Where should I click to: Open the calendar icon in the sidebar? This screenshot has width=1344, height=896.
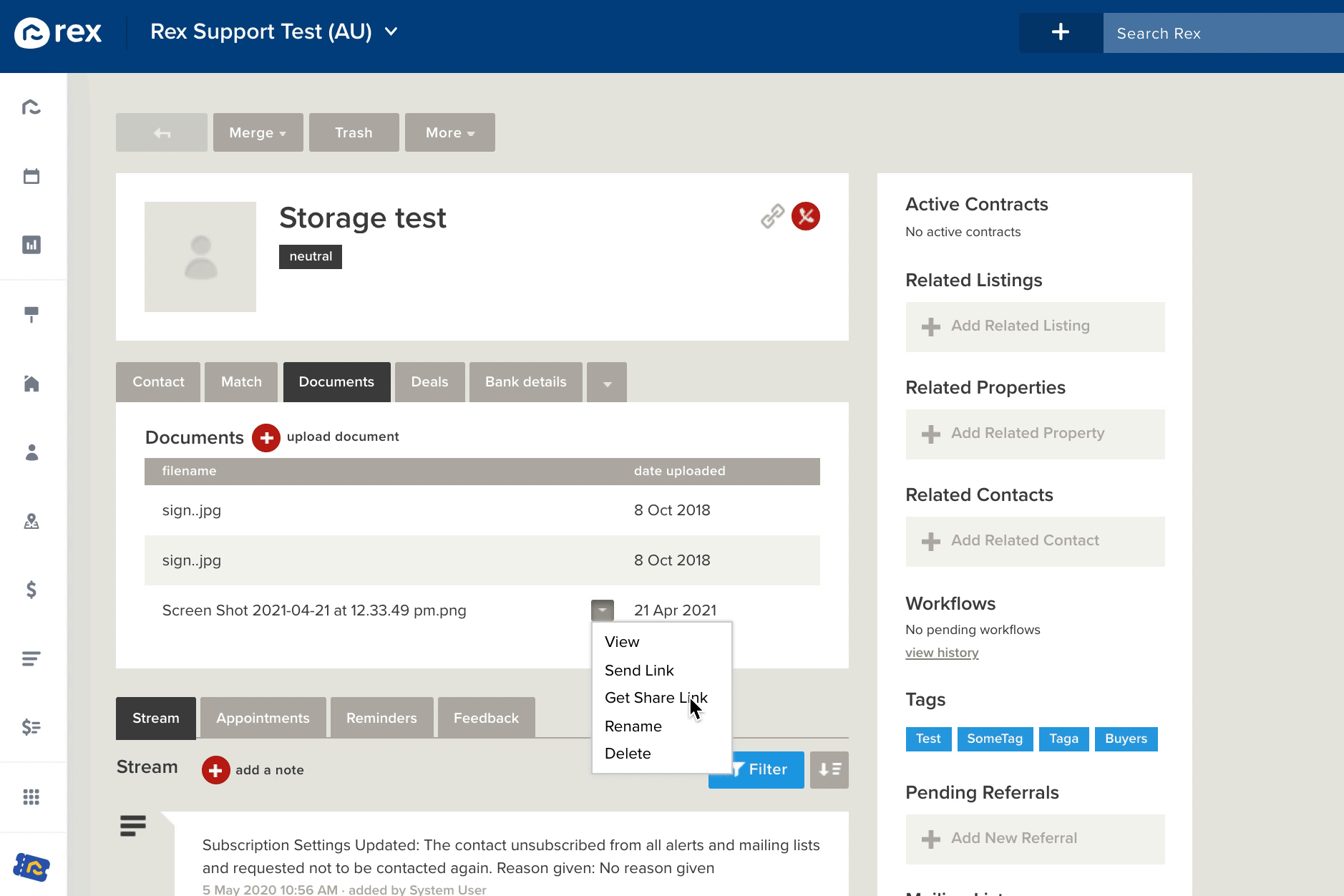31,176
